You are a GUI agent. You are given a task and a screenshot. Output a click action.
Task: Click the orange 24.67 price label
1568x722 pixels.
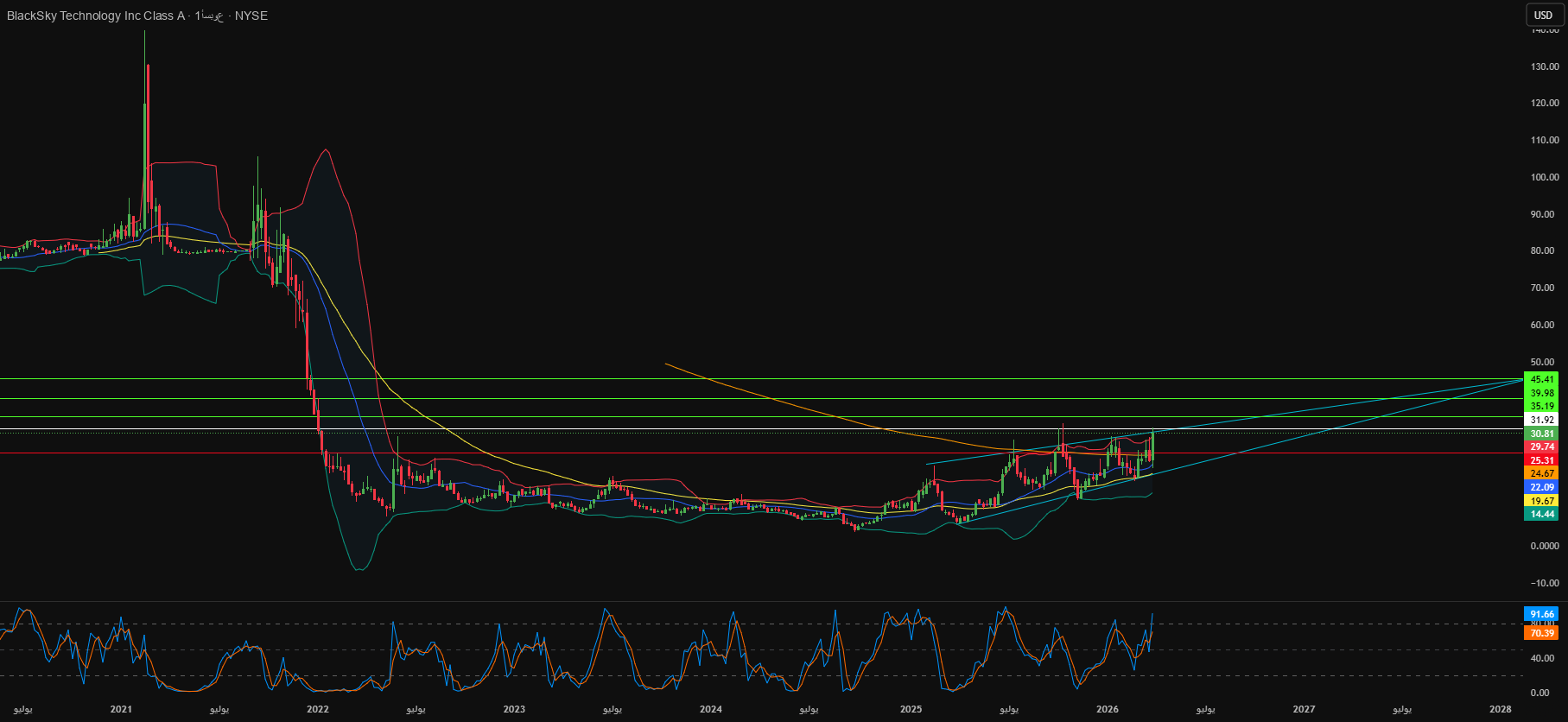coord(1542,473)
